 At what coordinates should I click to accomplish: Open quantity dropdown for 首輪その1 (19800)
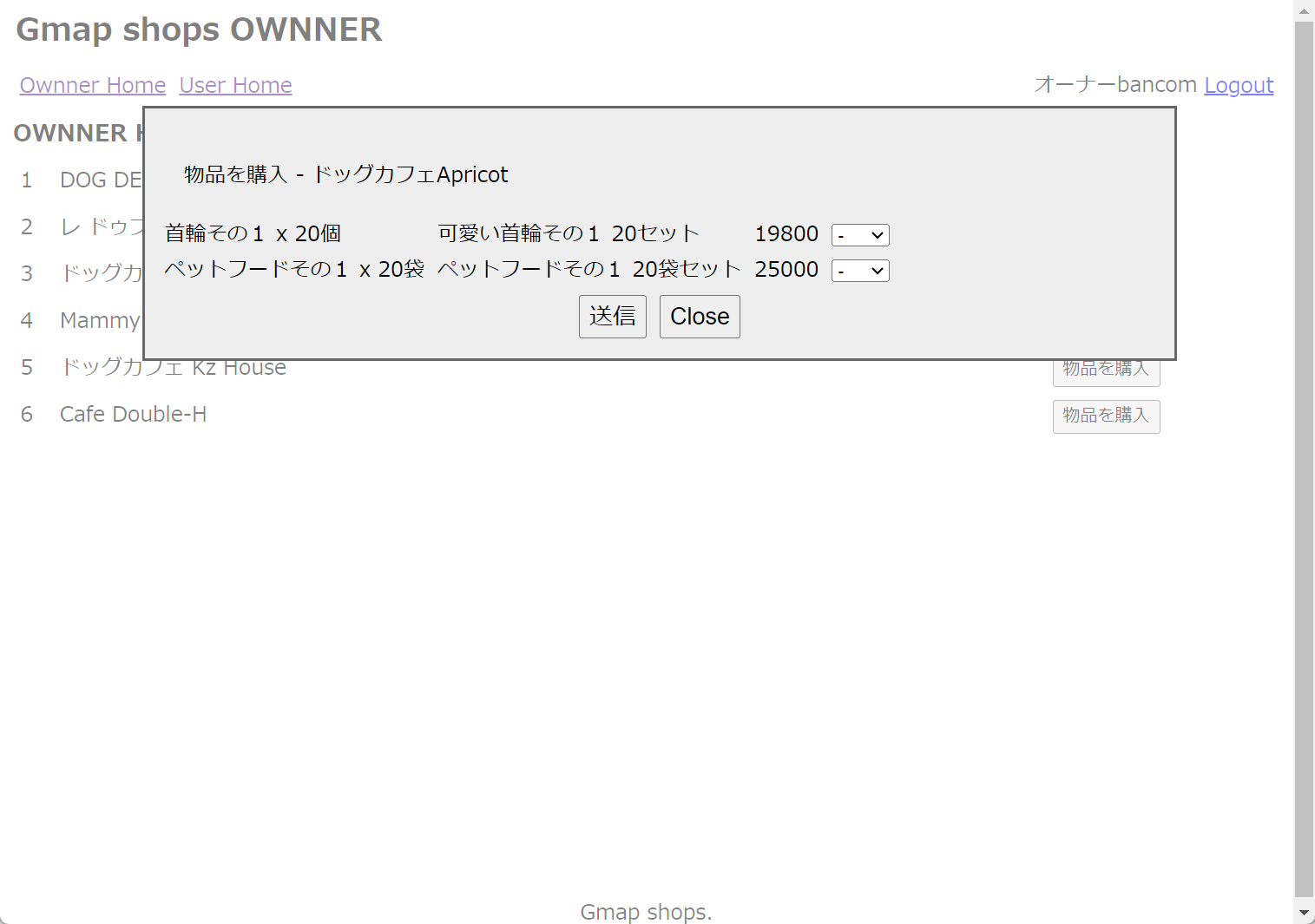point(860,235)
